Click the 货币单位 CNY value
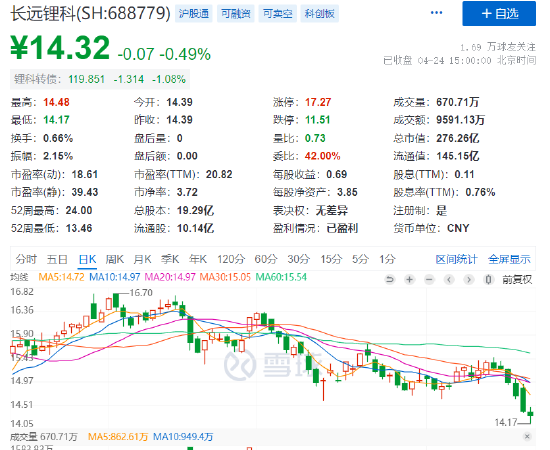 [458, 228]
